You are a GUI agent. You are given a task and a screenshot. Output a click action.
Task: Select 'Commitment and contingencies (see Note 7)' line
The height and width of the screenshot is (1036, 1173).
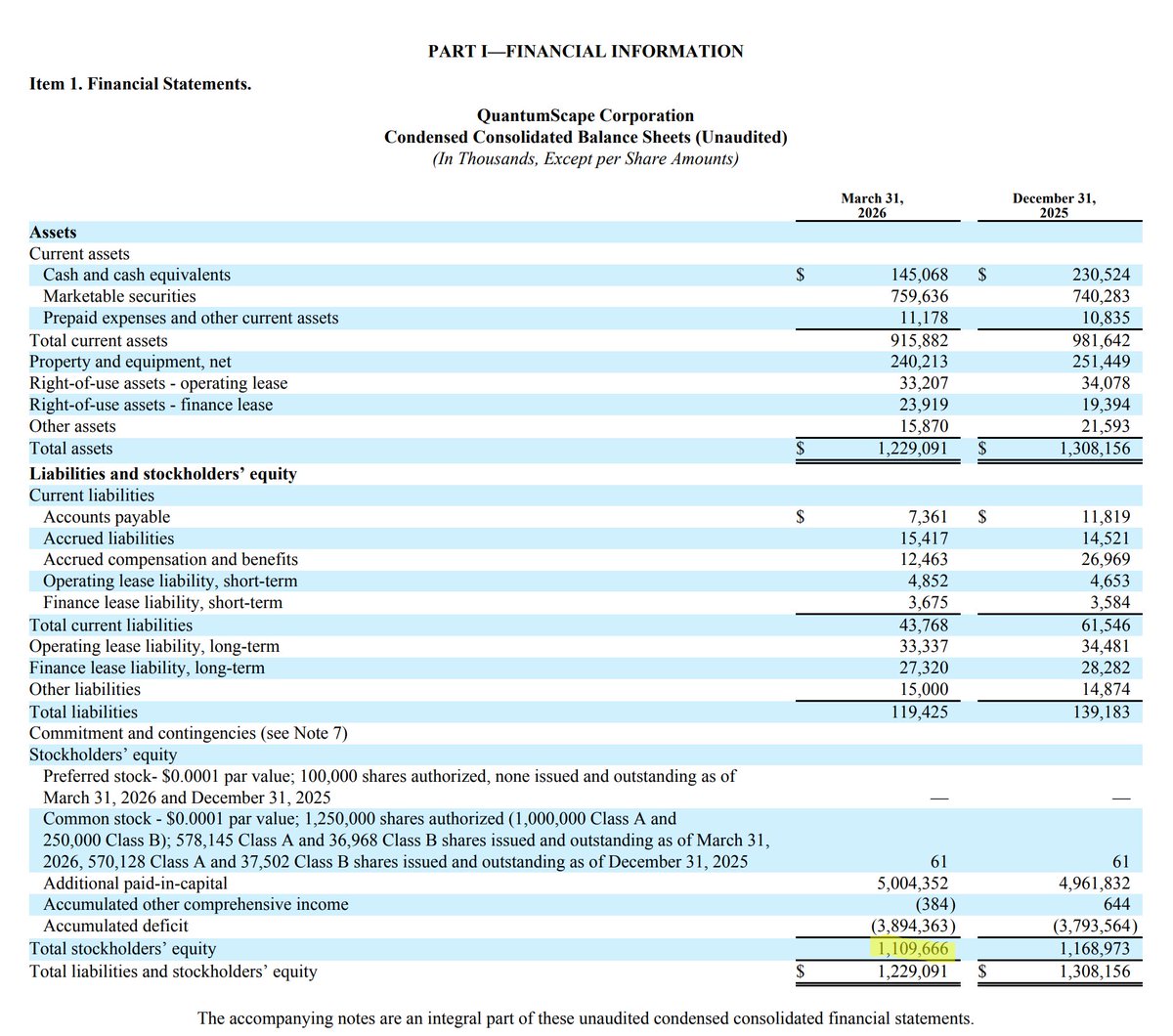(189, 733)
